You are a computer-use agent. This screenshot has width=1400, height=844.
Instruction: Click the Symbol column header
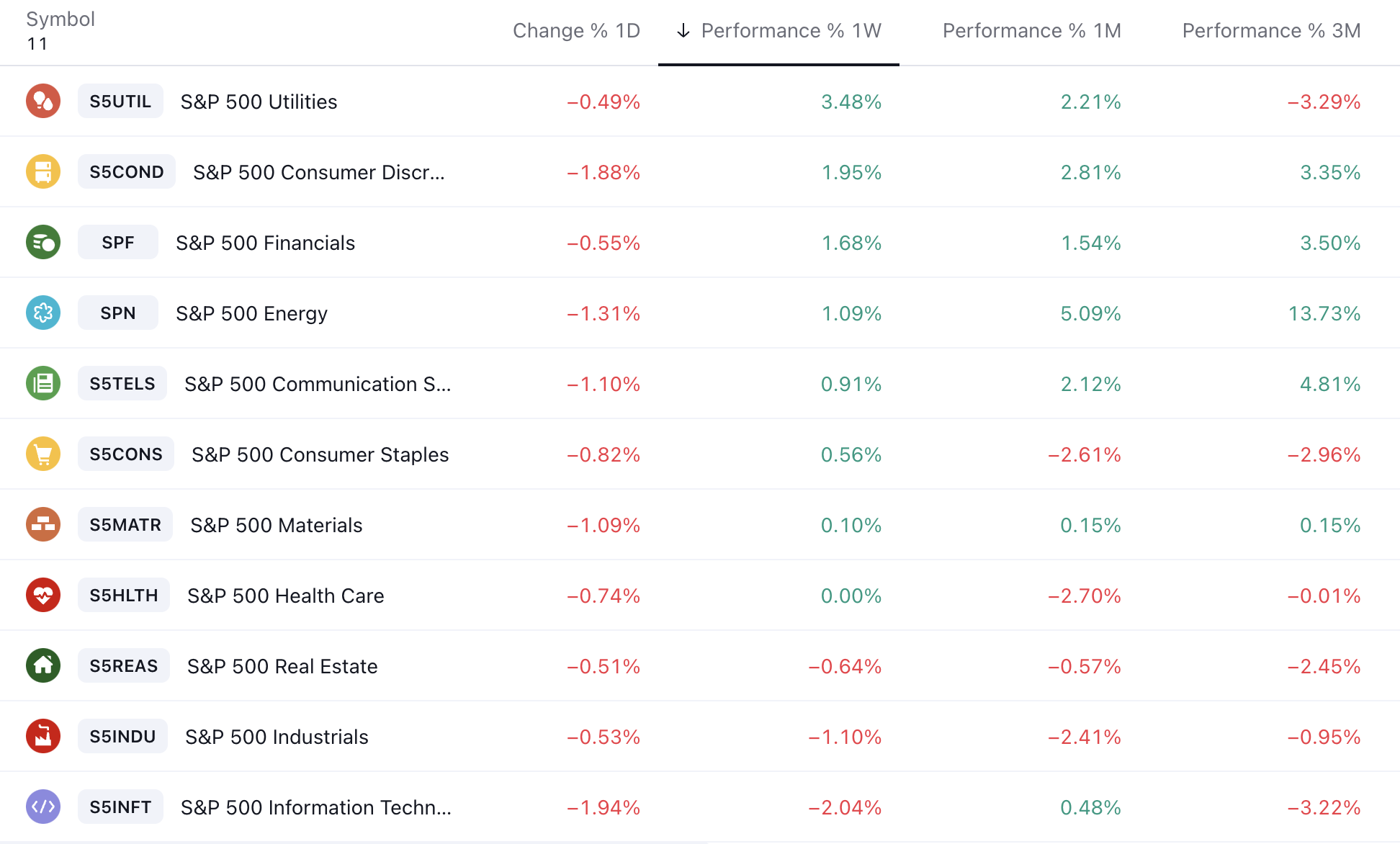pos(60,19)
